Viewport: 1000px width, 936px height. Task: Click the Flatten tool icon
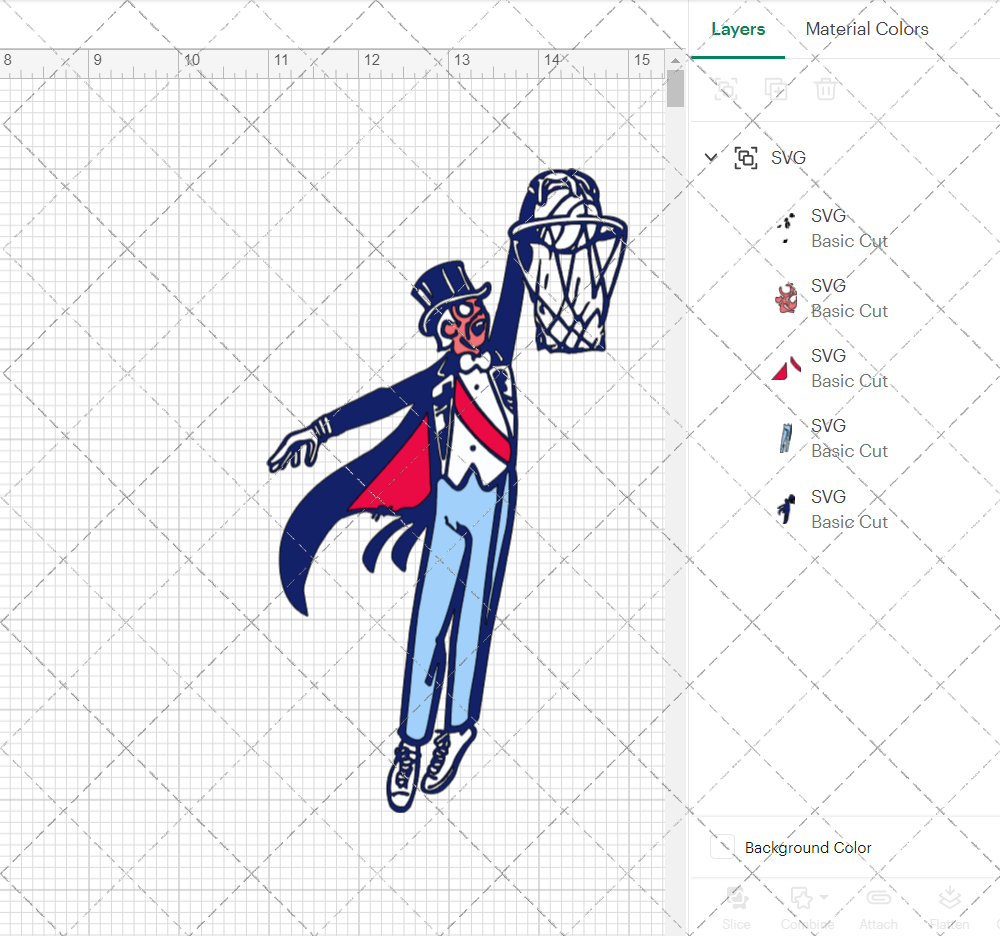tap(950, 898)
